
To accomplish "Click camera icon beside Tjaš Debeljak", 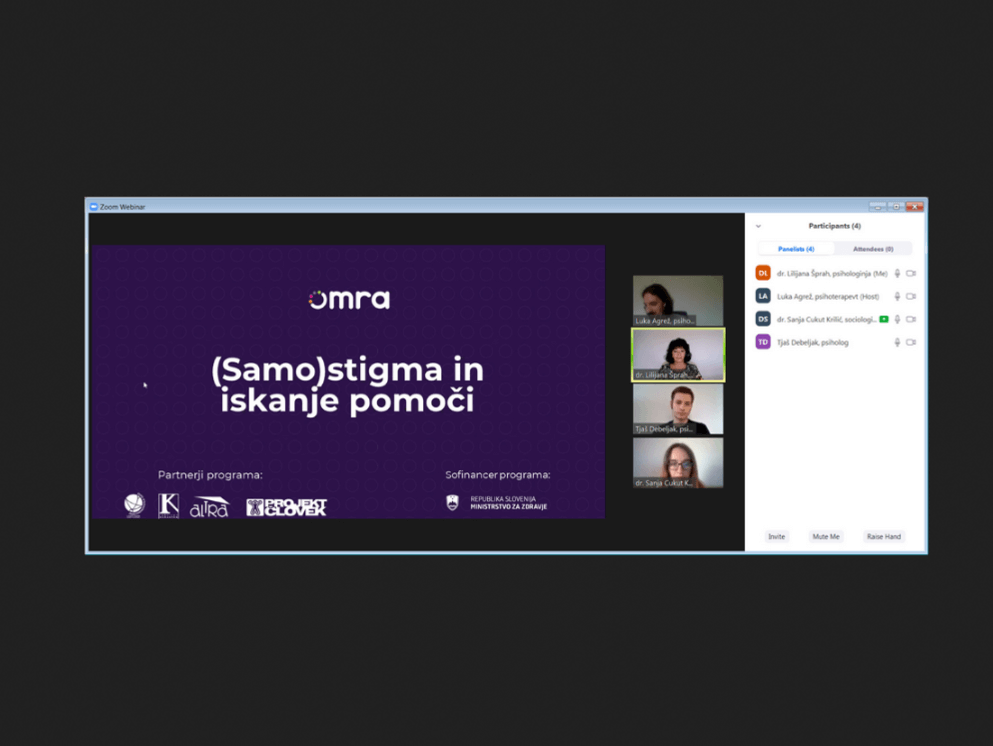I will (911, 343).
